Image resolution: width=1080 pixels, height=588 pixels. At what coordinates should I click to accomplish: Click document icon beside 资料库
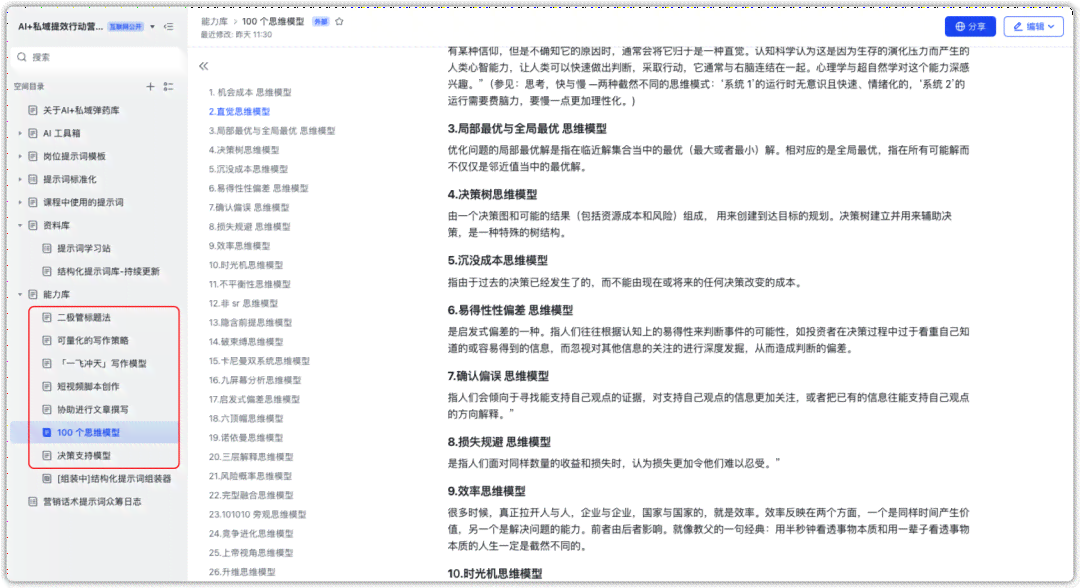click(x=32, y=225)
